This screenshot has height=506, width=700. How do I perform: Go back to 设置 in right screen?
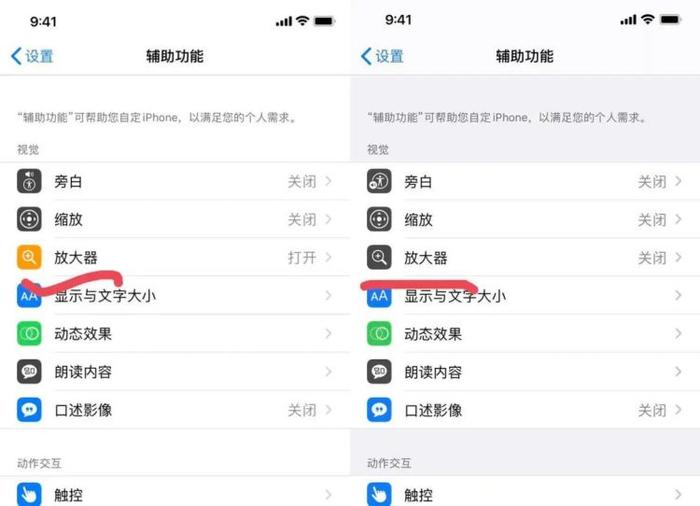[x=382, y=56]
